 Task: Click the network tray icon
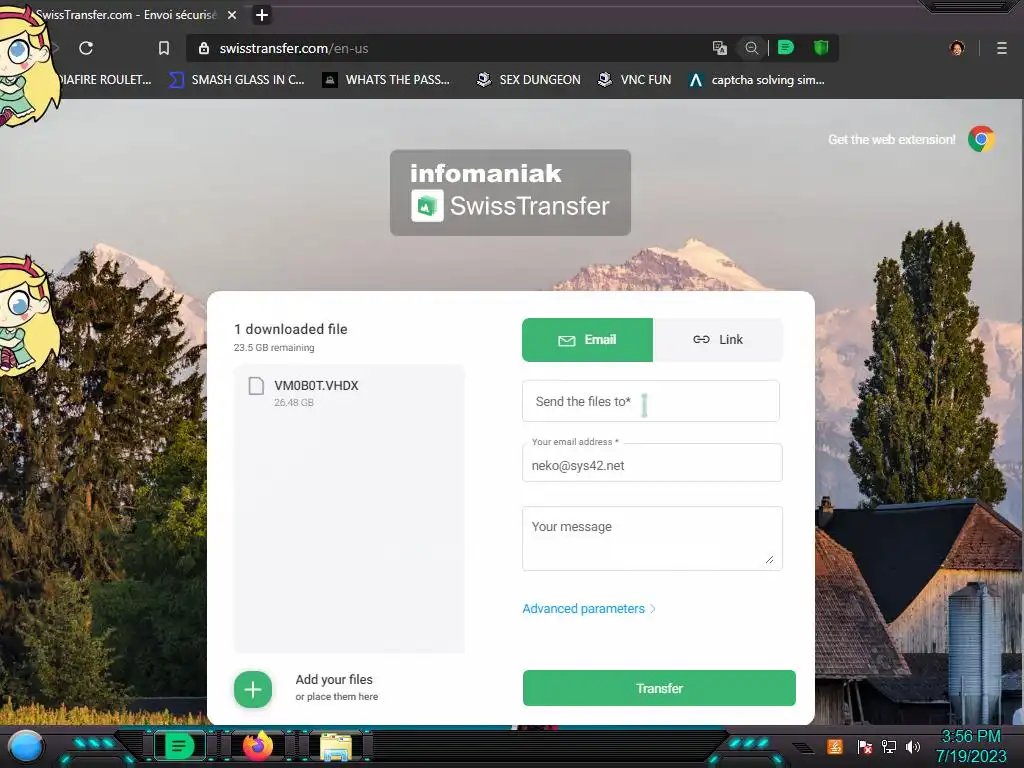889,746
